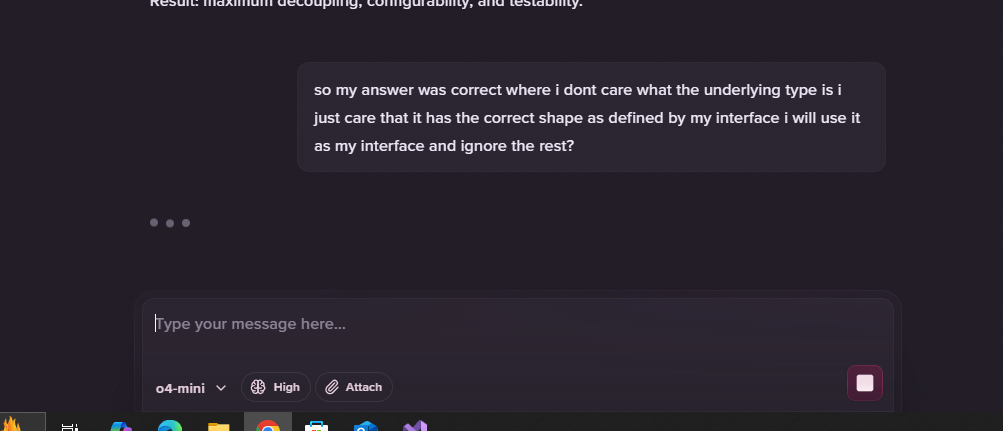This screenshot has width=1003, height=431.
Task: Stop the response with the square button
Action: (x=865, y=383)
